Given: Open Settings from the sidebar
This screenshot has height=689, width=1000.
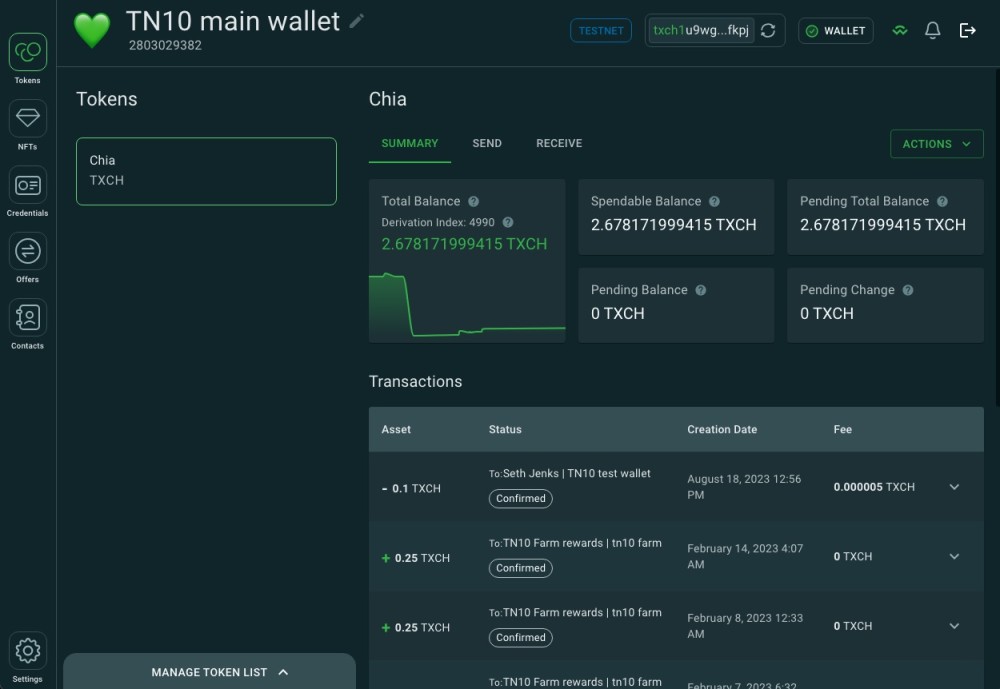Looking at the screenshot, I should point(27,651).
